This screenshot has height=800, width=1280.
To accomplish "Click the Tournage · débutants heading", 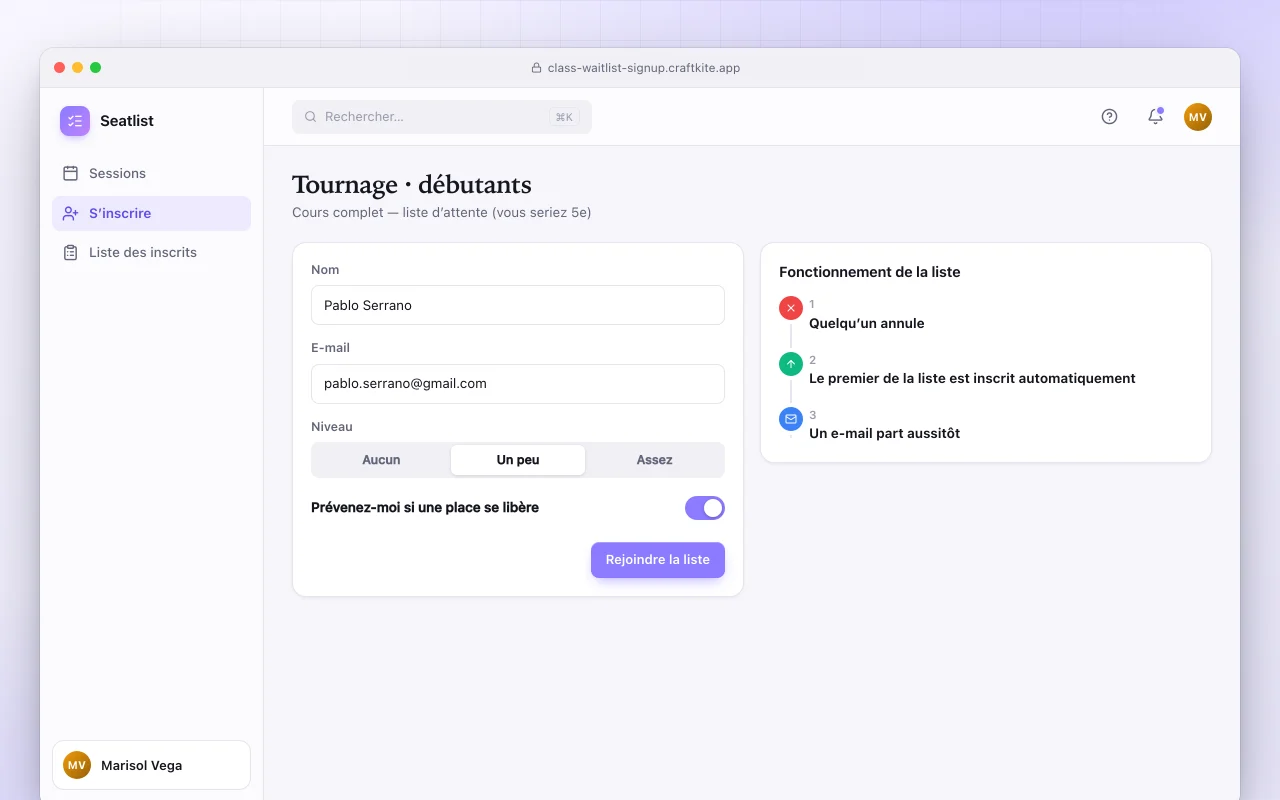I will pos(412,185).
